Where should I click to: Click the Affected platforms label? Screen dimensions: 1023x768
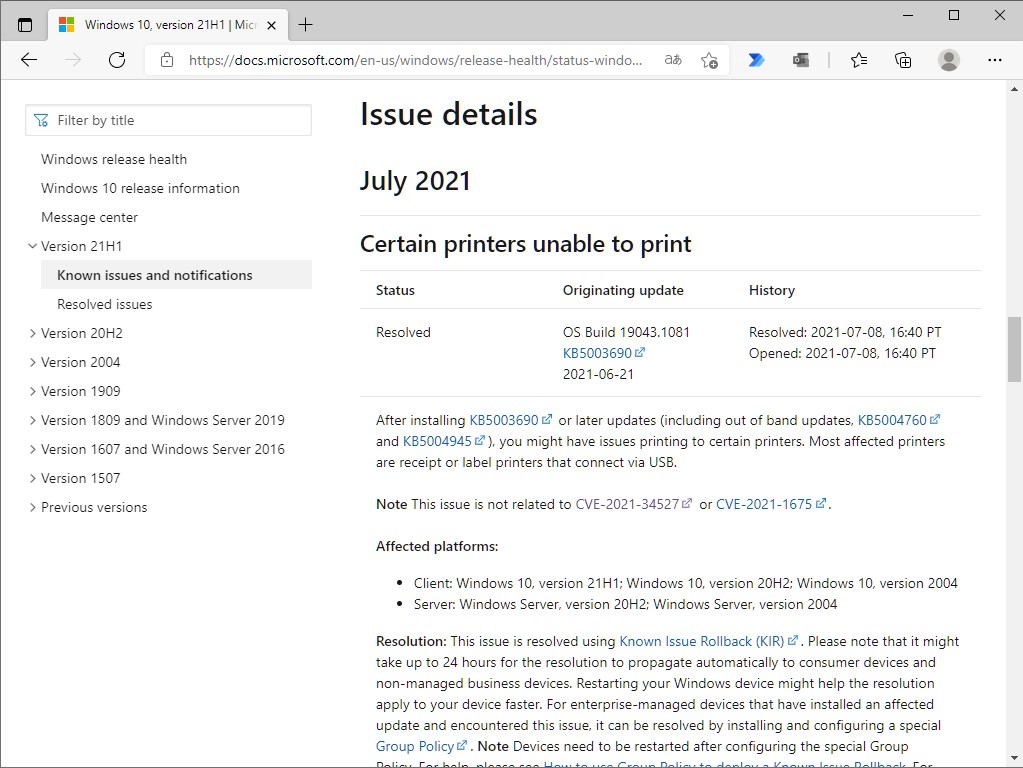pos(437,546)
